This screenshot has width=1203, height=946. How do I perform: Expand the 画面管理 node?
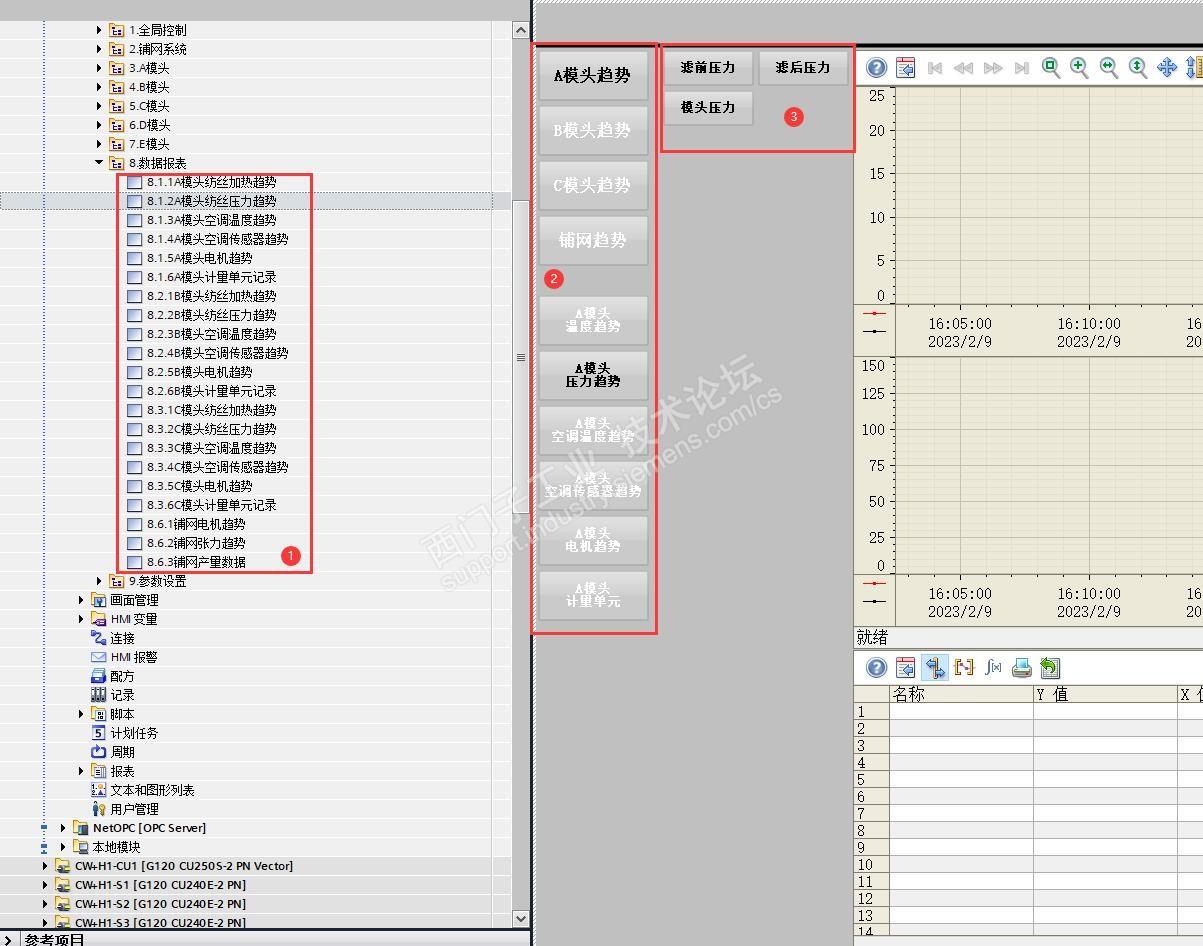tap(81, 600)
